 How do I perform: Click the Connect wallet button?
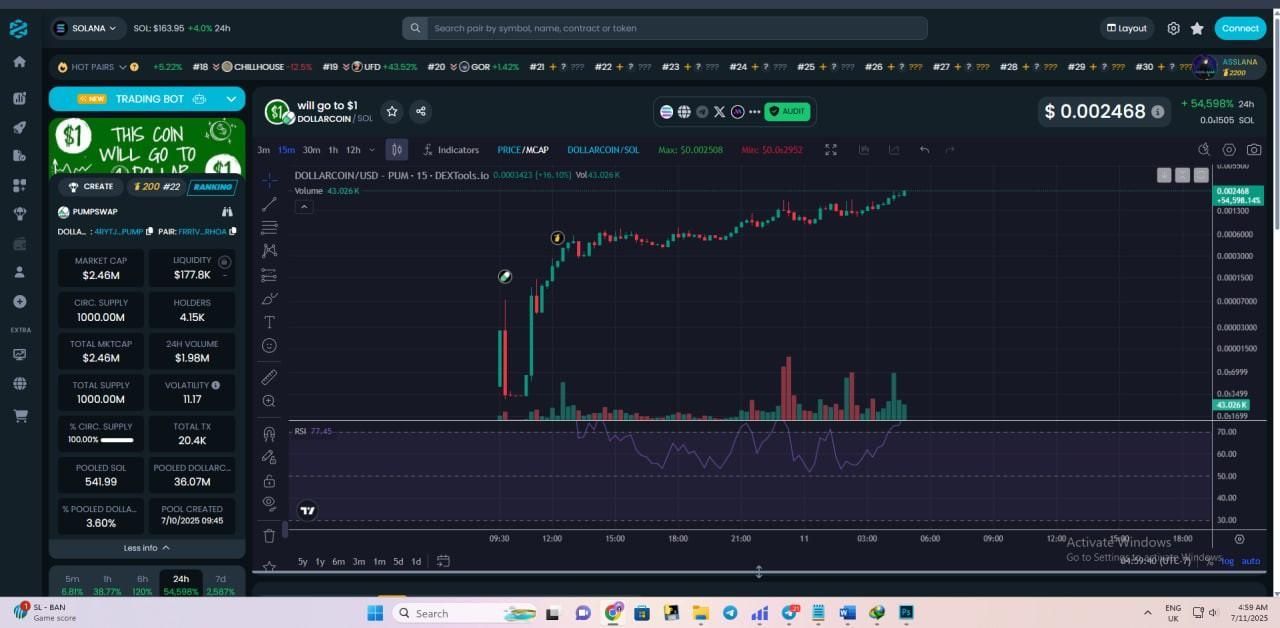pos(1240,28)
